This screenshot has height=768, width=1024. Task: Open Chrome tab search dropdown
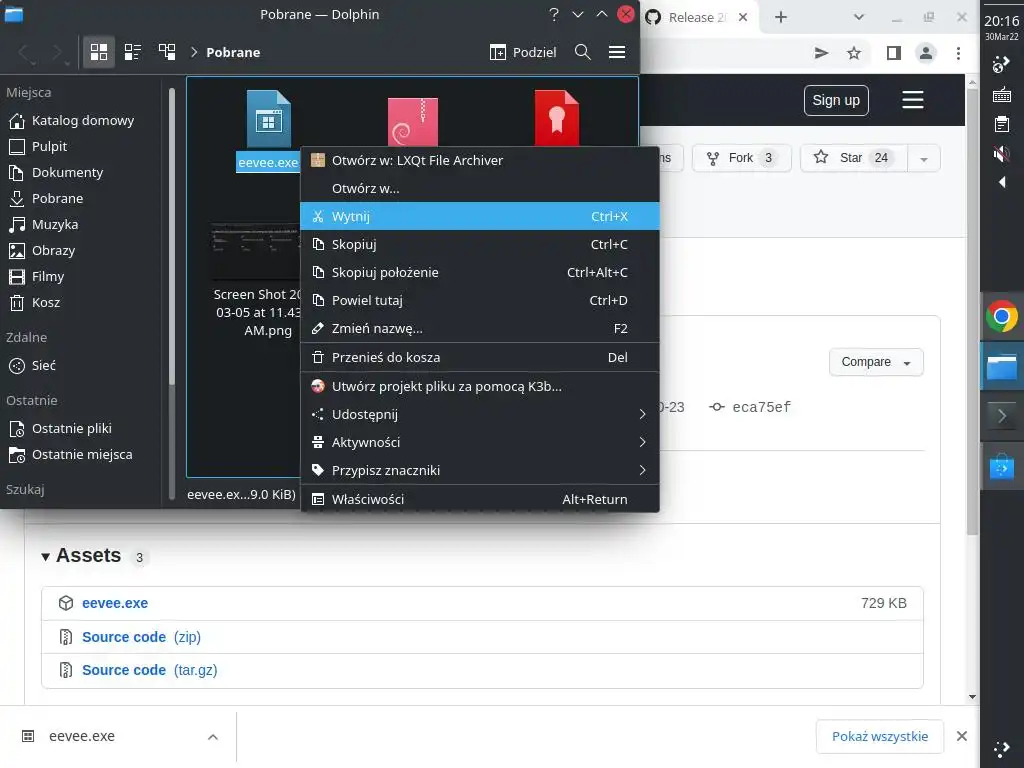click(x=859, y=17)
